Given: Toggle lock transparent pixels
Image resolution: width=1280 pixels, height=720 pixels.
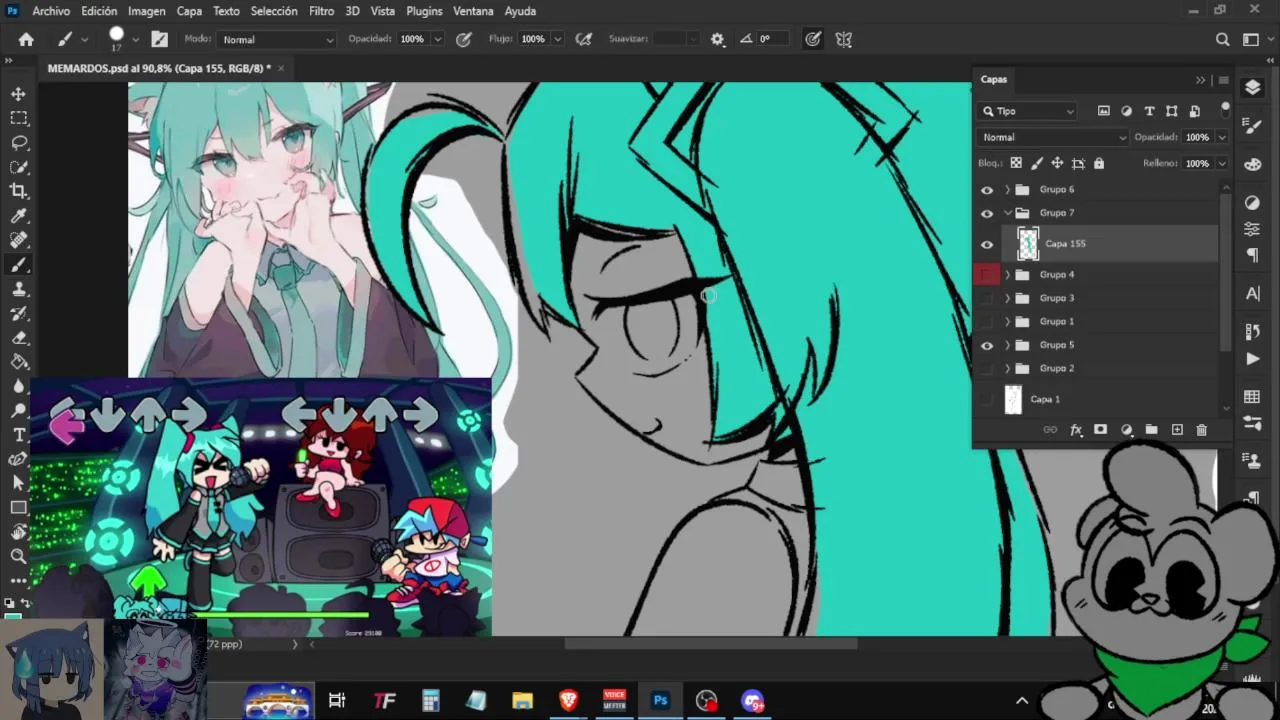Looking at the screenshot, I should (x=1016, y=163).
